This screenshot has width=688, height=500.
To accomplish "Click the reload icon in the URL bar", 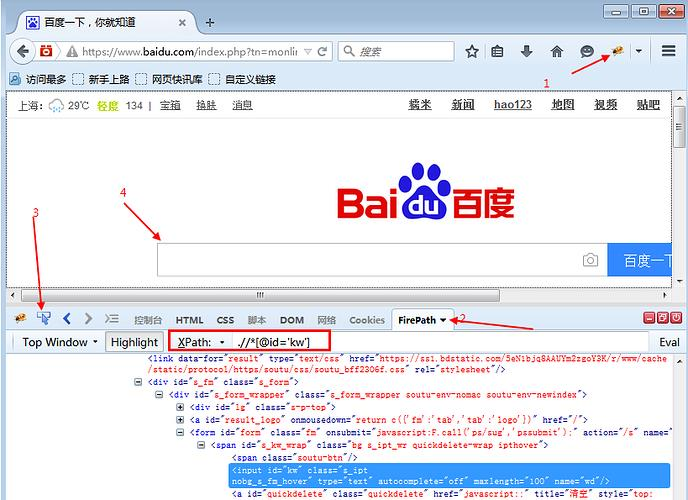I will click(x=322, y=51).
